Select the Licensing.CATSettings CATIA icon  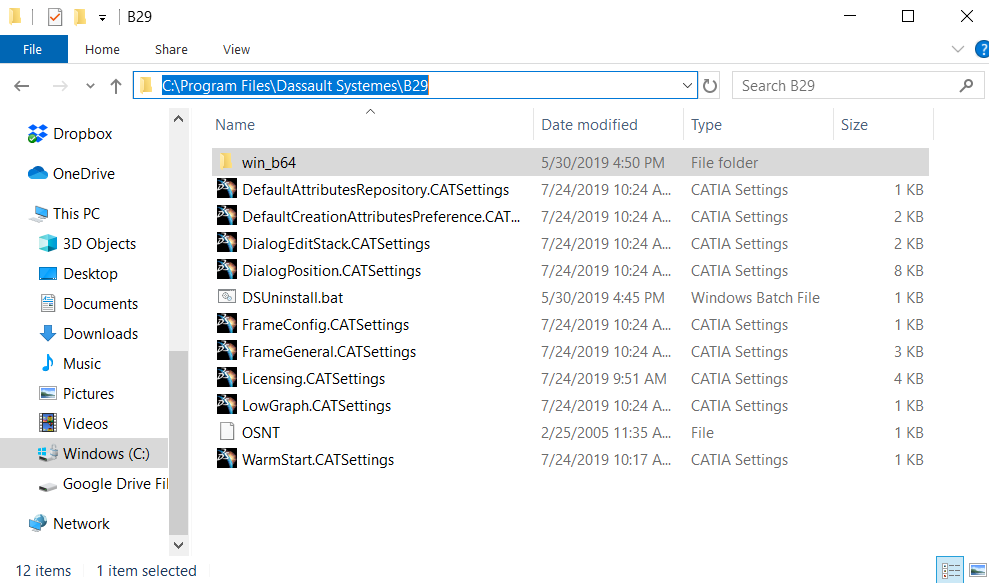pyautogui.click(x=226, y=377)
